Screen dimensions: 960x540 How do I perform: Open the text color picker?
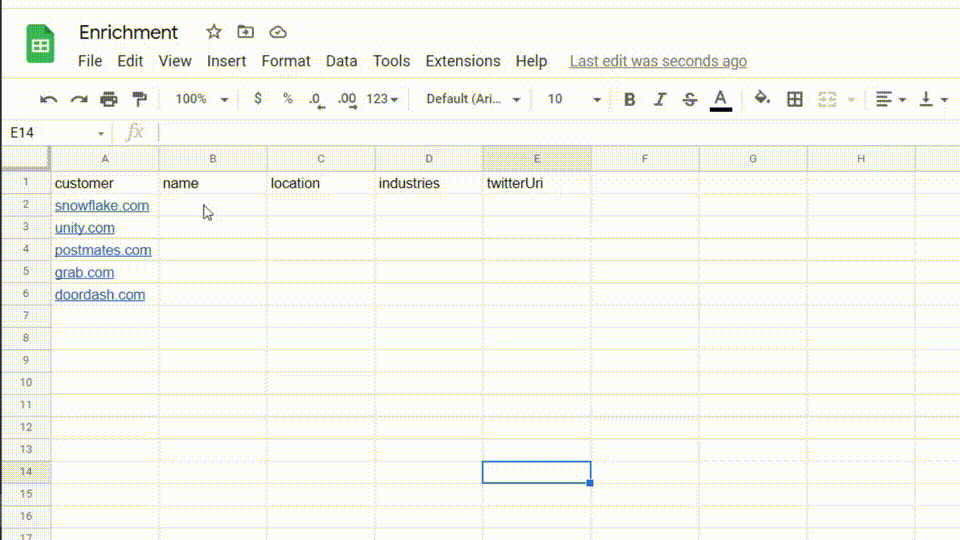pyautogui.click(x=721, y=100)
